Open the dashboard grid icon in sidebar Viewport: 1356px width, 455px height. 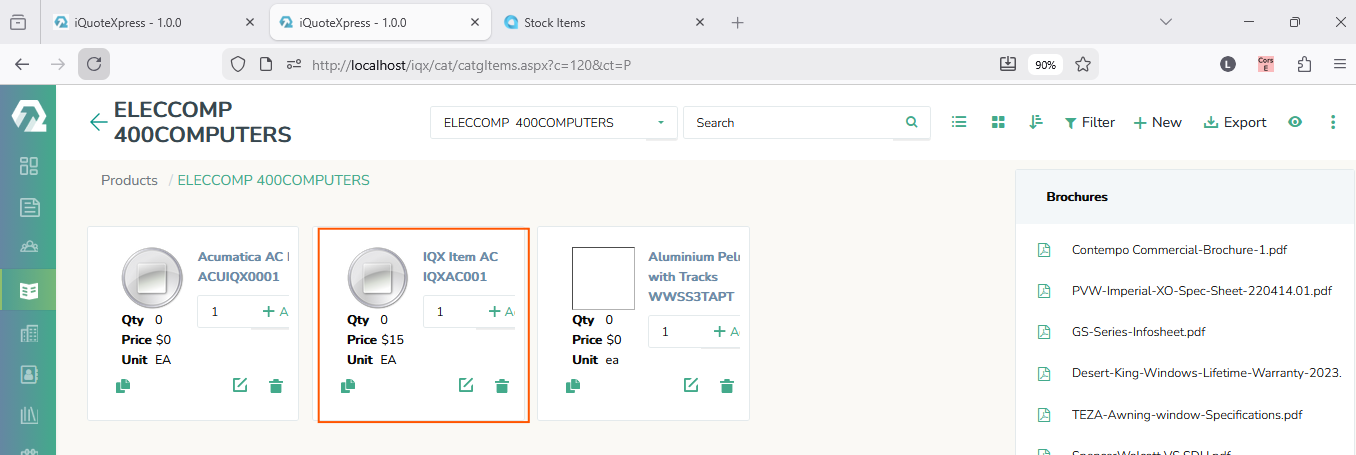pyautogui.click(x=29, y=166)
